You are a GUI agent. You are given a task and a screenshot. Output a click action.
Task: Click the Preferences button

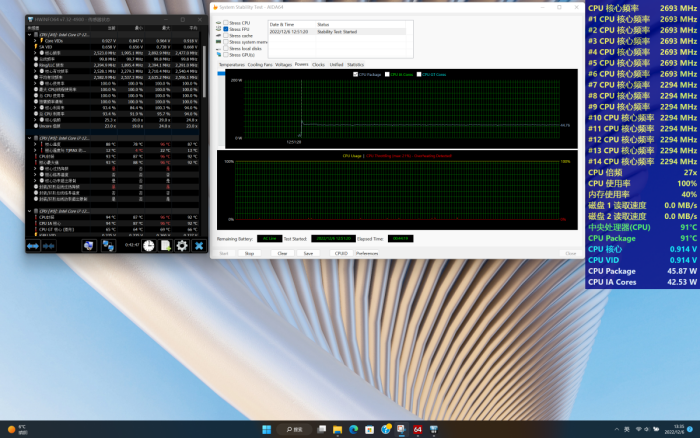367,253
